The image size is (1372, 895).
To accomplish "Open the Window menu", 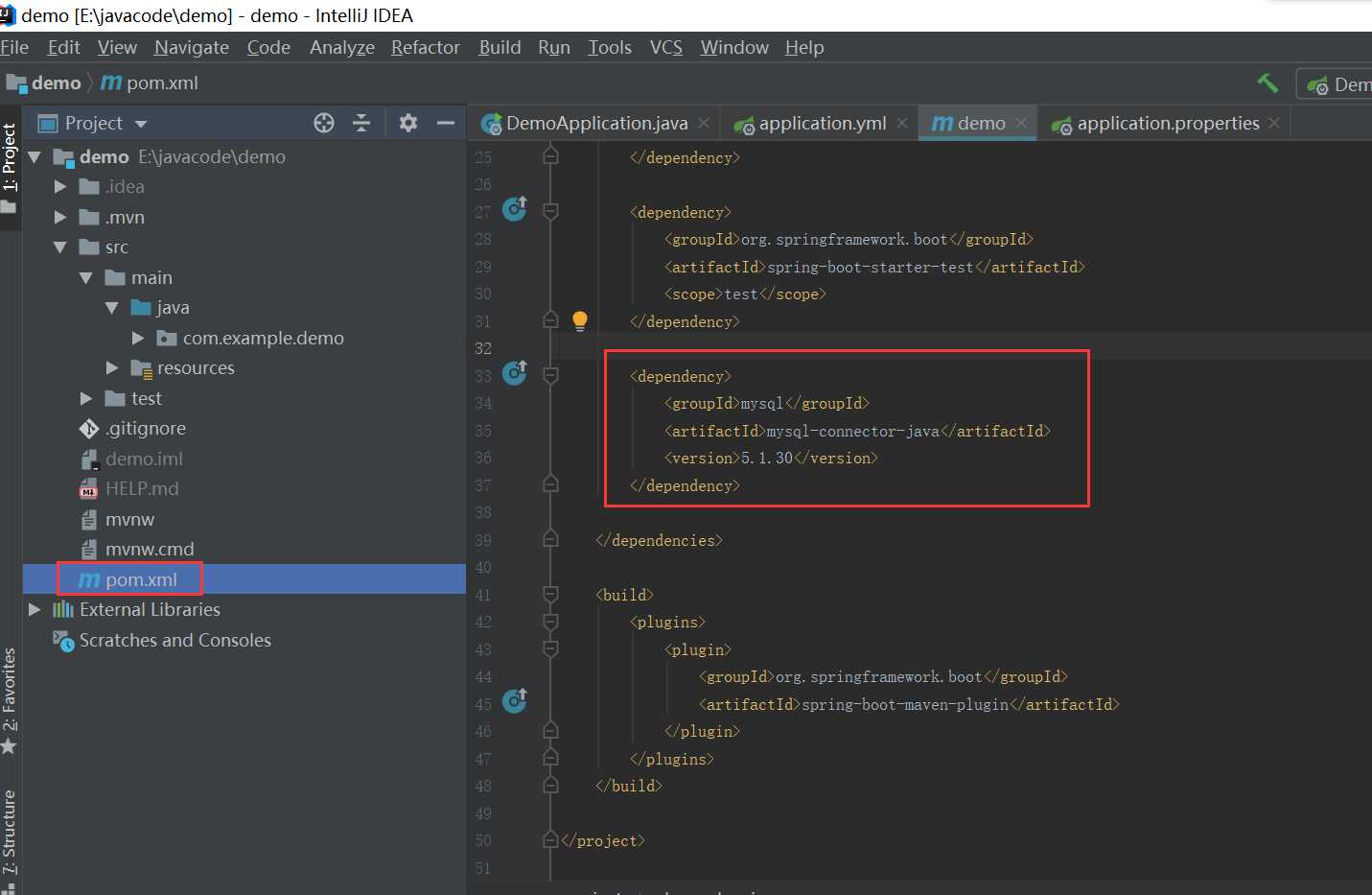I will coord(734,47).
